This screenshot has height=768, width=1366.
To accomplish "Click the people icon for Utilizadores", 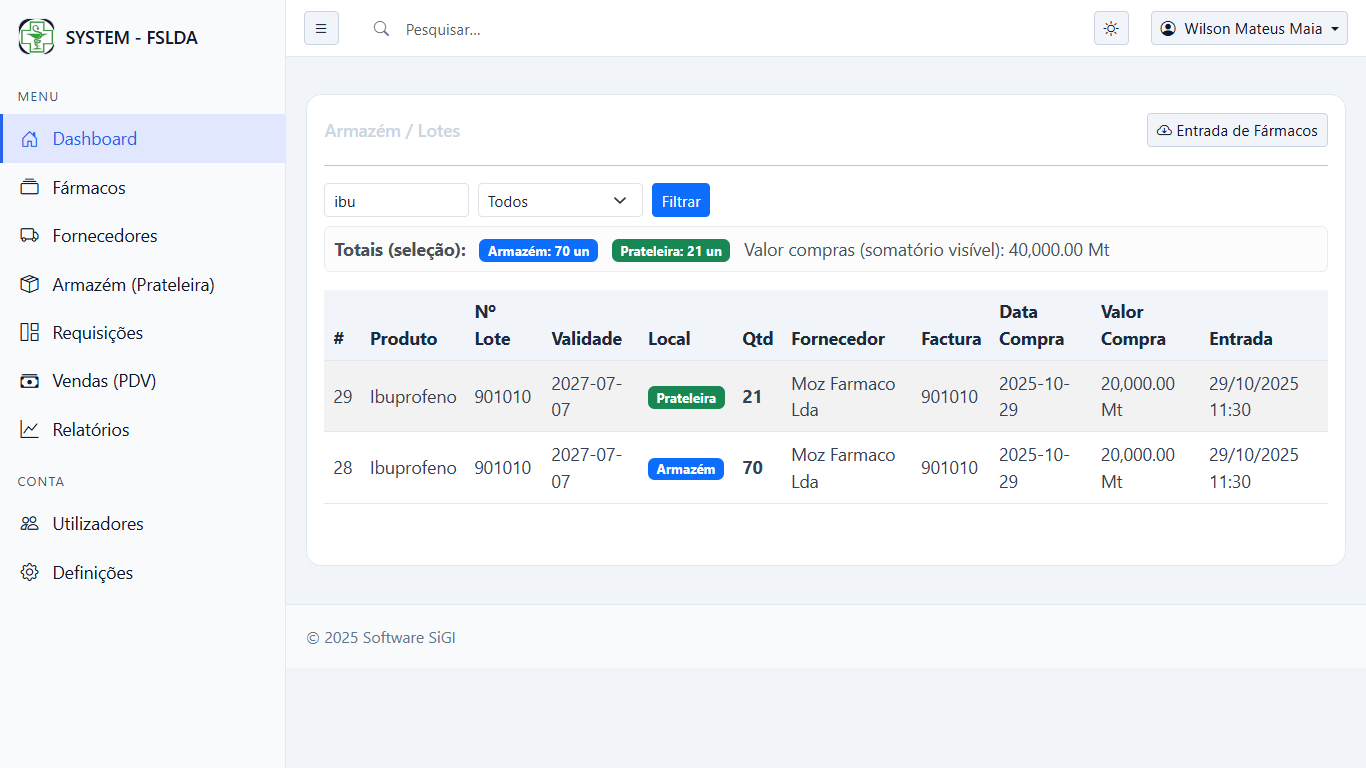I will tap(30, 524).
